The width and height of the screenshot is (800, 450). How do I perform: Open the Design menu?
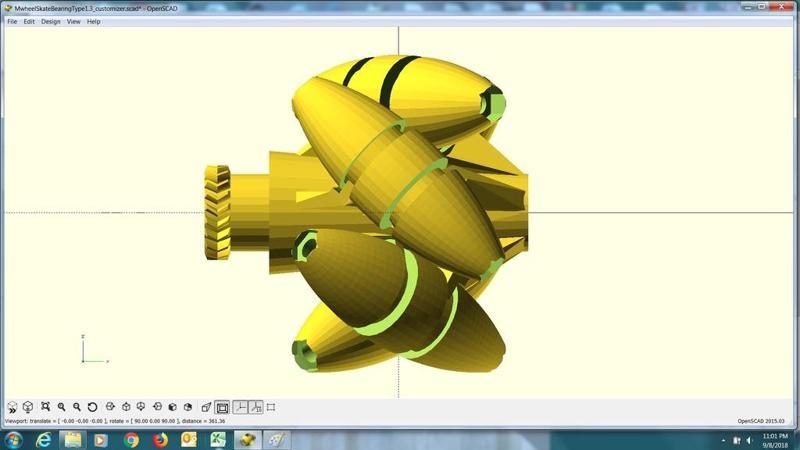(51, 22)
